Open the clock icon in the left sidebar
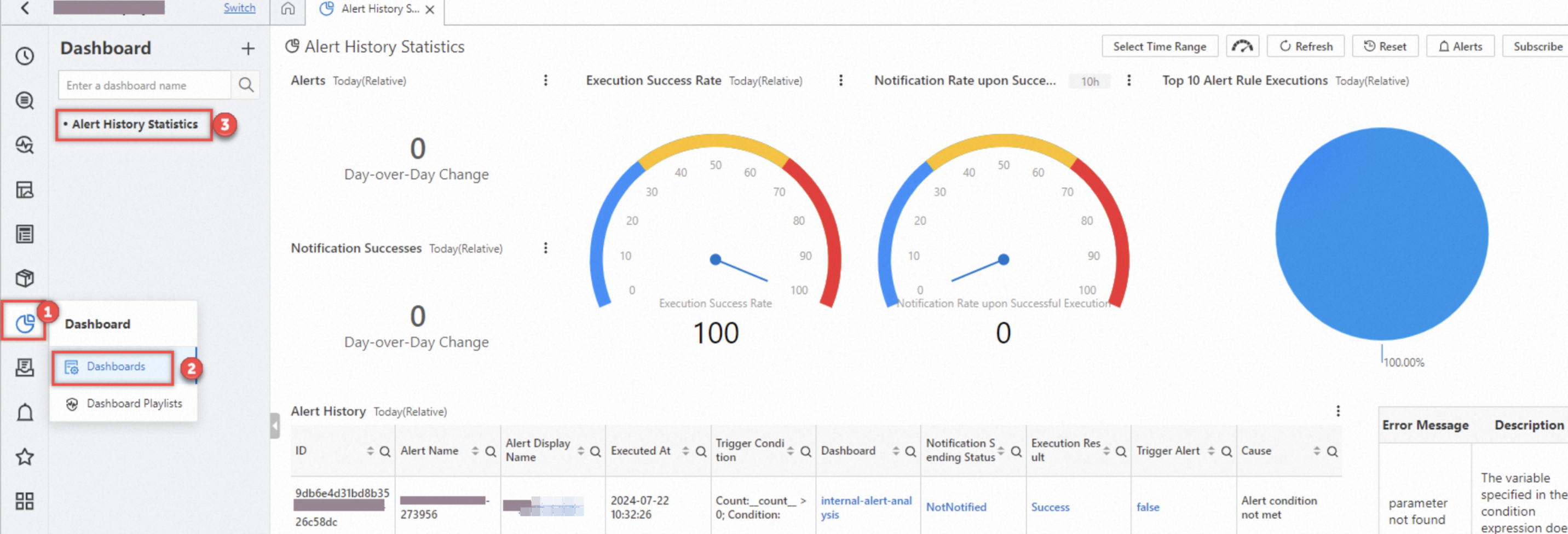The image size is (1568, 534). click(25, 56)
